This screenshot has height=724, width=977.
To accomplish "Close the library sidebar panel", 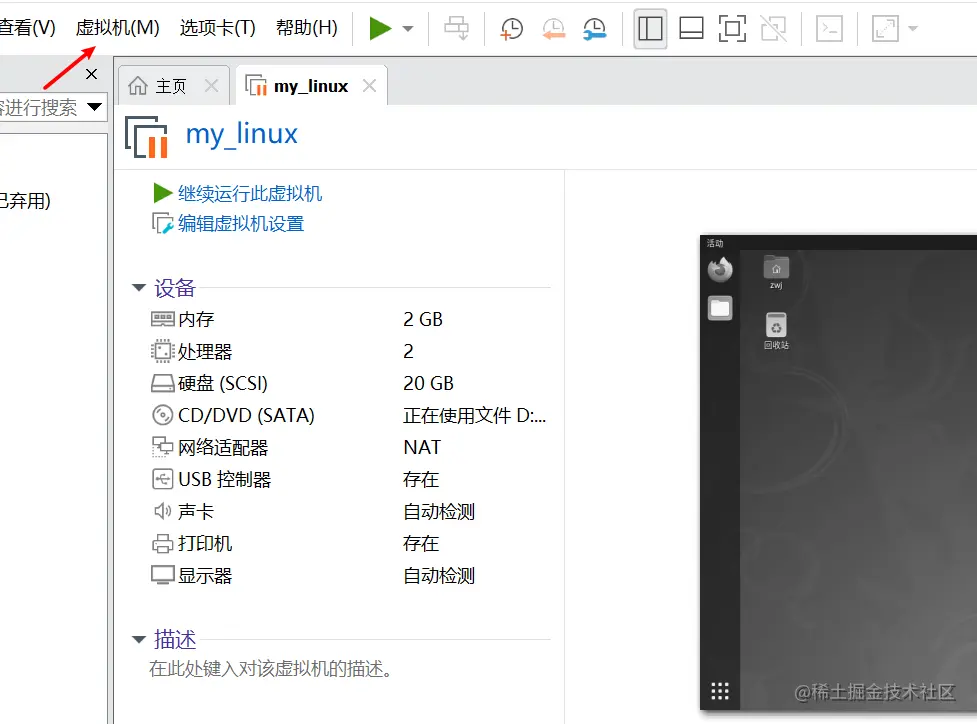I will (x=92, y=74).
